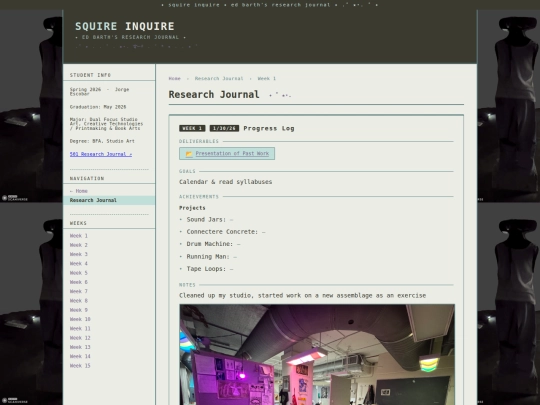This screenshot has width=540, height=405.
Task: Click the Major: Dual Focus Studio Art text
Action: pos(106,124)
